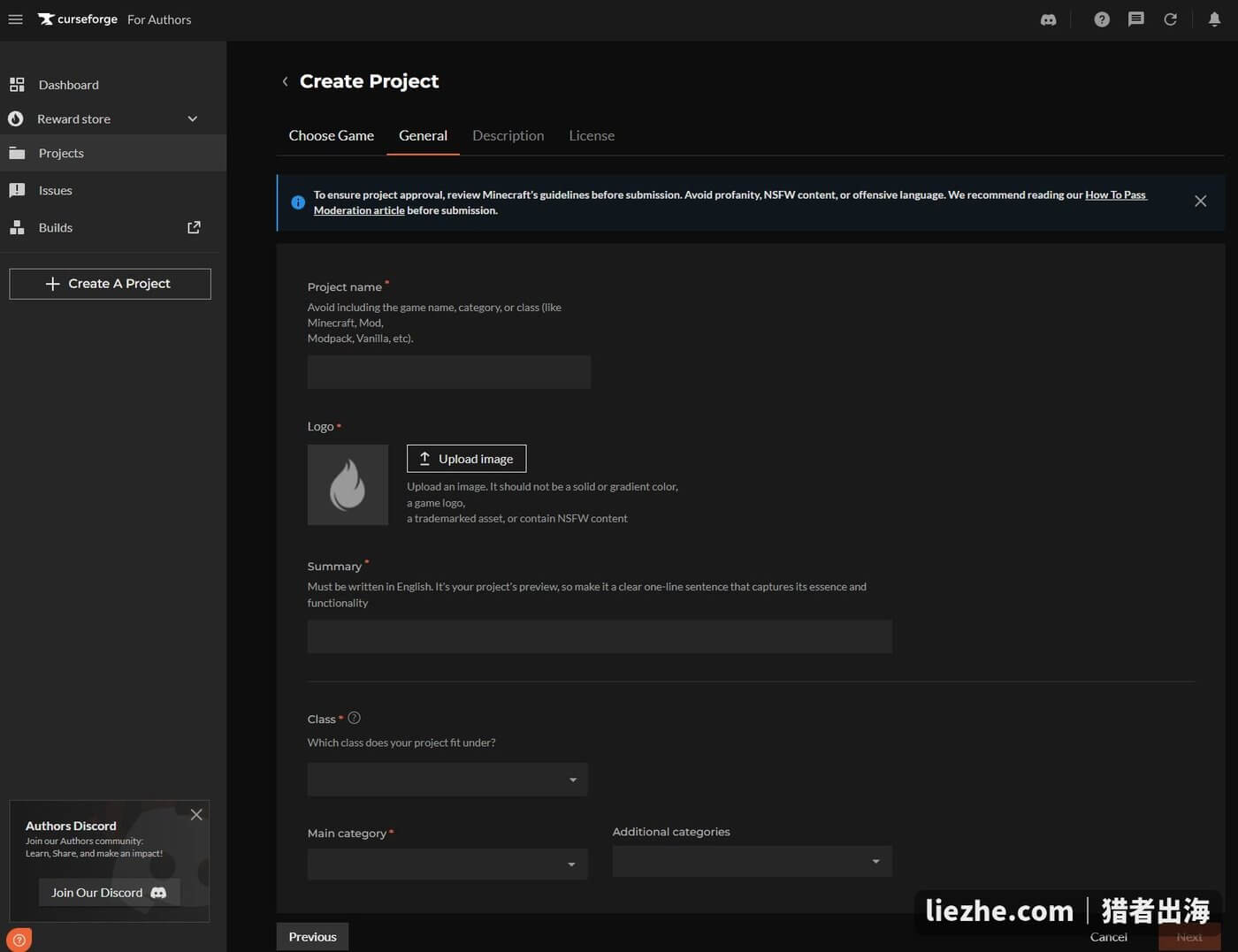Expand the Reward store submenu
Image resolution: width=1238 pixels, height=952 pixels.
pyautogui.click(x=193, y=118)
